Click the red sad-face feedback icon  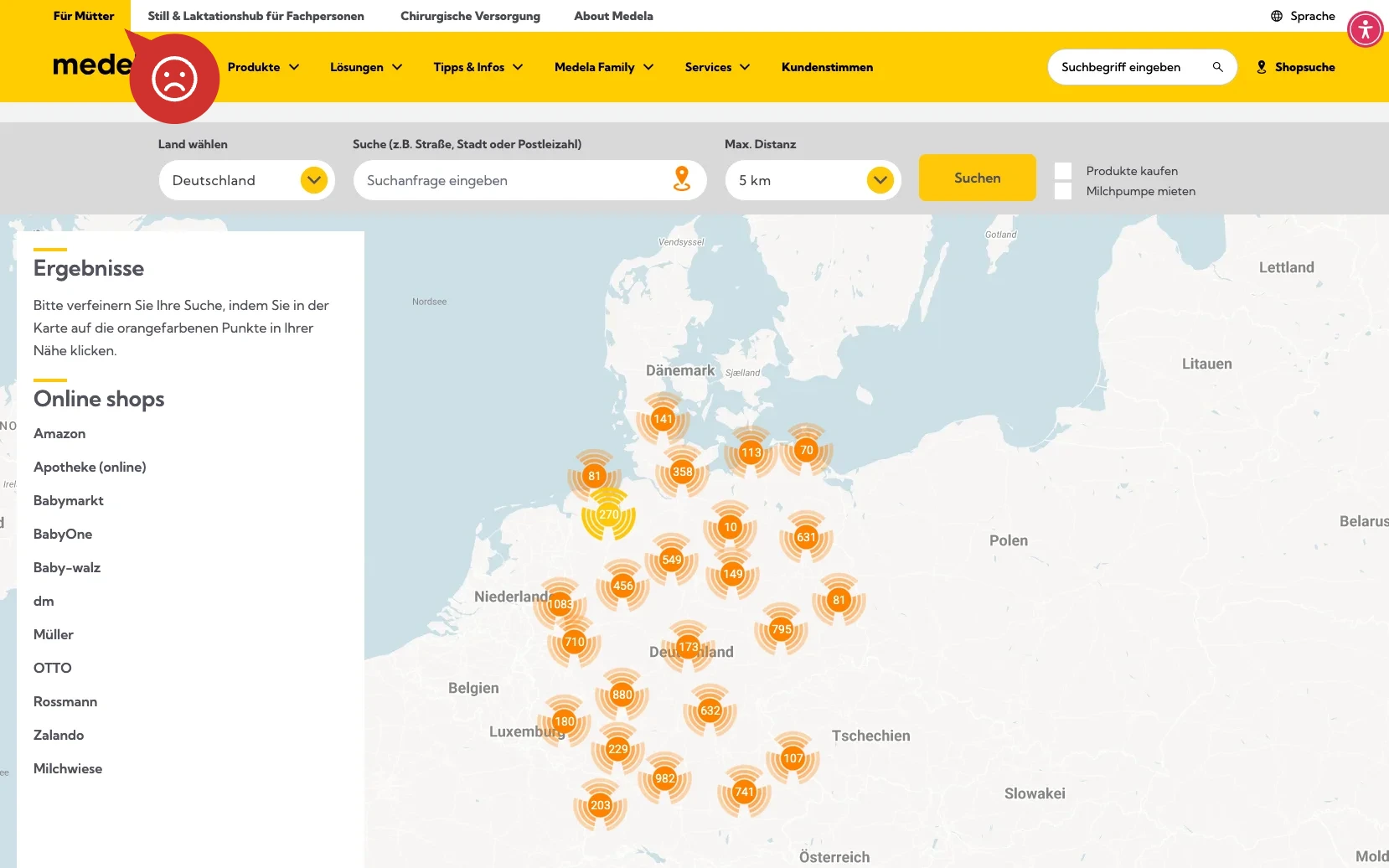[174, 80]
